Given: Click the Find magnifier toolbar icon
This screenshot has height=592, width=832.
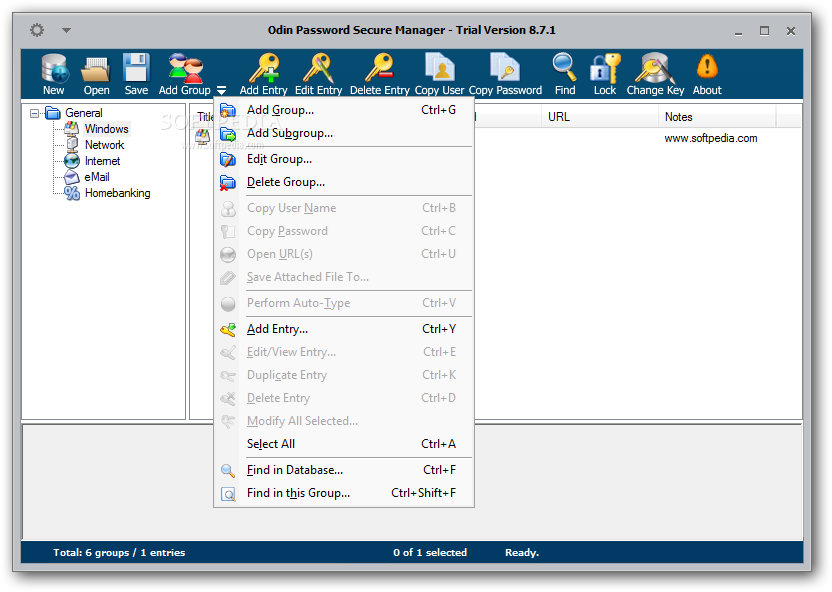Looking at the screenshot, I should 564,68.
